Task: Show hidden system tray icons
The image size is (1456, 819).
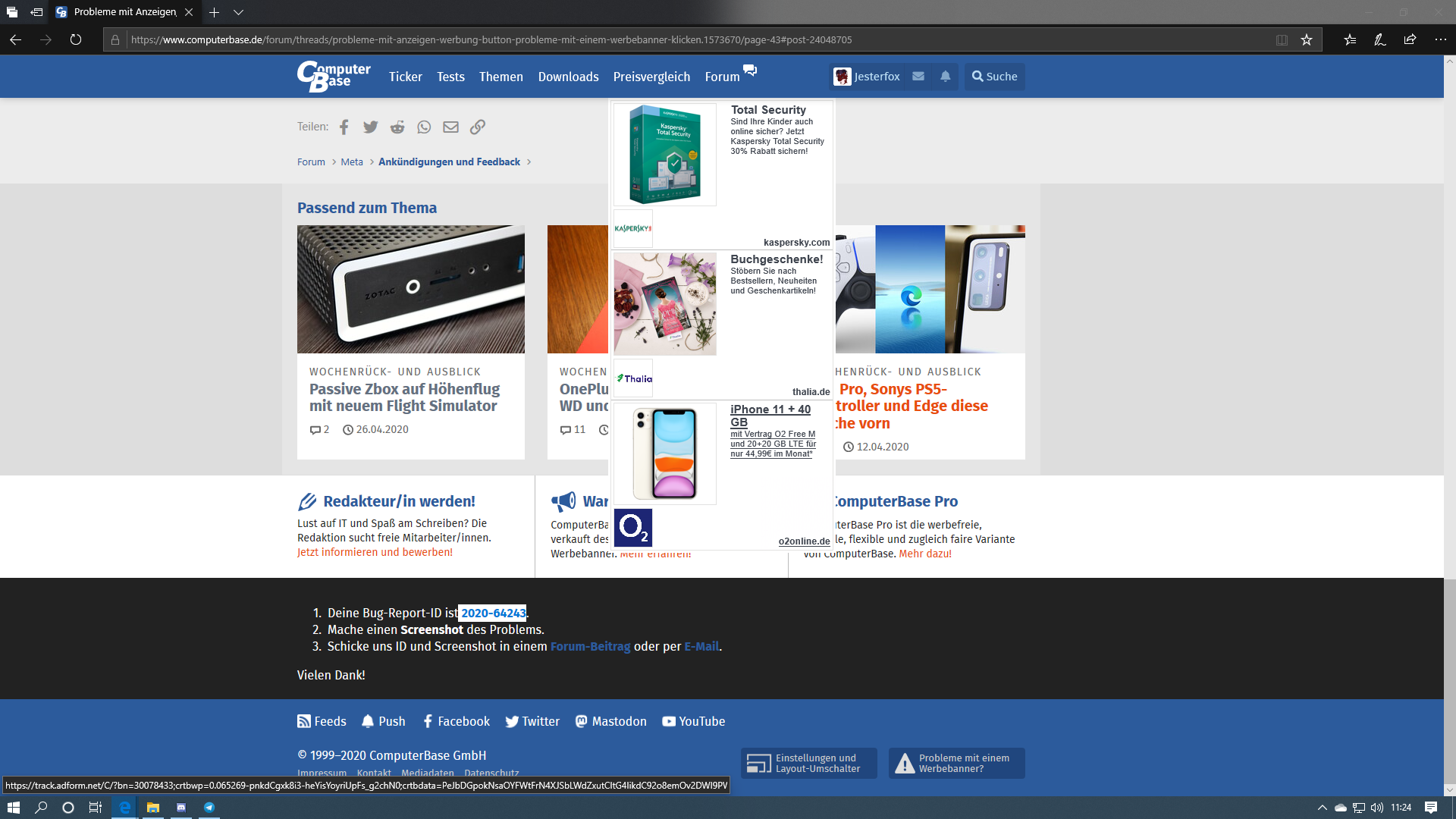Action: [x=1322, y=808]
